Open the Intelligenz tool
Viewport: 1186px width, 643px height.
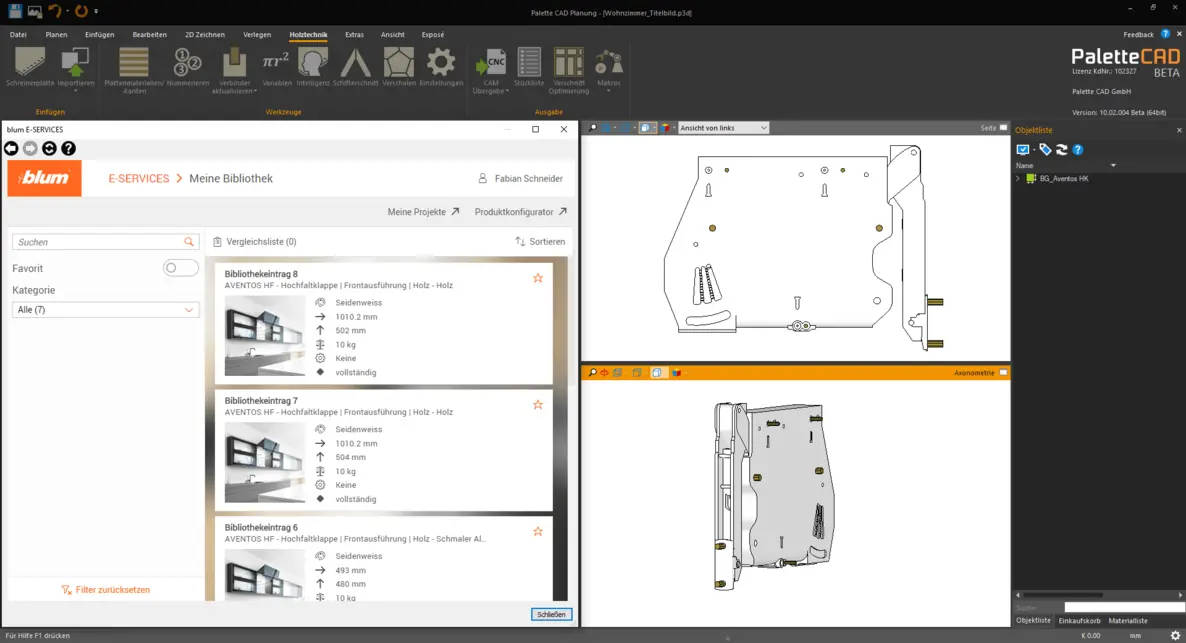coord(312,67)
